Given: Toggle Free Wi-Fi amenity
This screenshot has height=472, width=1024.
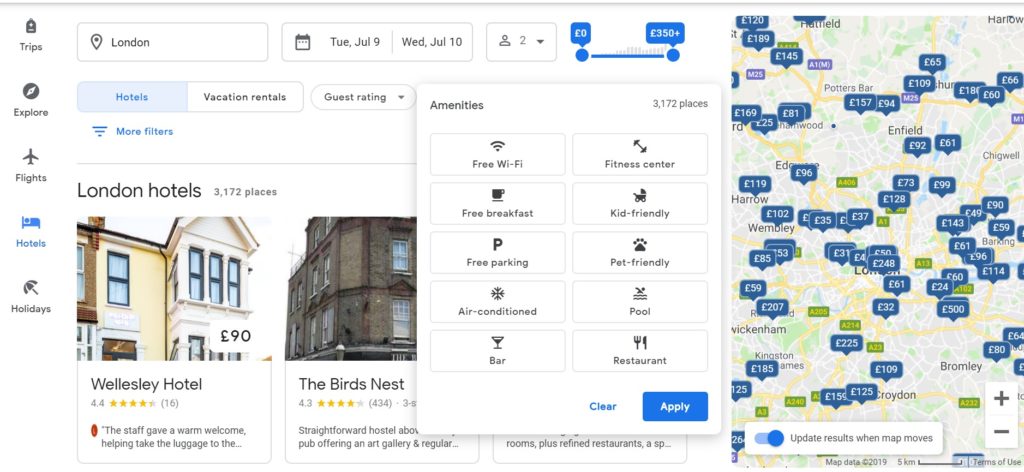Looking at the screenshot, I should (x=498, y=155).
